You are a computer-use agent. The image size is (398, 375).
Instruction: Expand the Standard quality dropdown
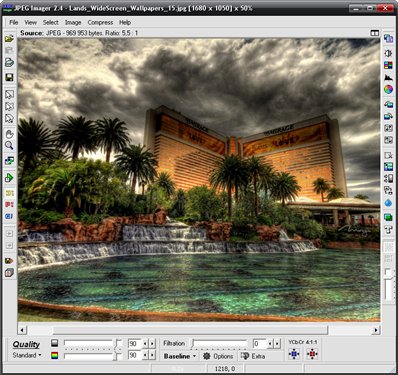tap(27, 355)
